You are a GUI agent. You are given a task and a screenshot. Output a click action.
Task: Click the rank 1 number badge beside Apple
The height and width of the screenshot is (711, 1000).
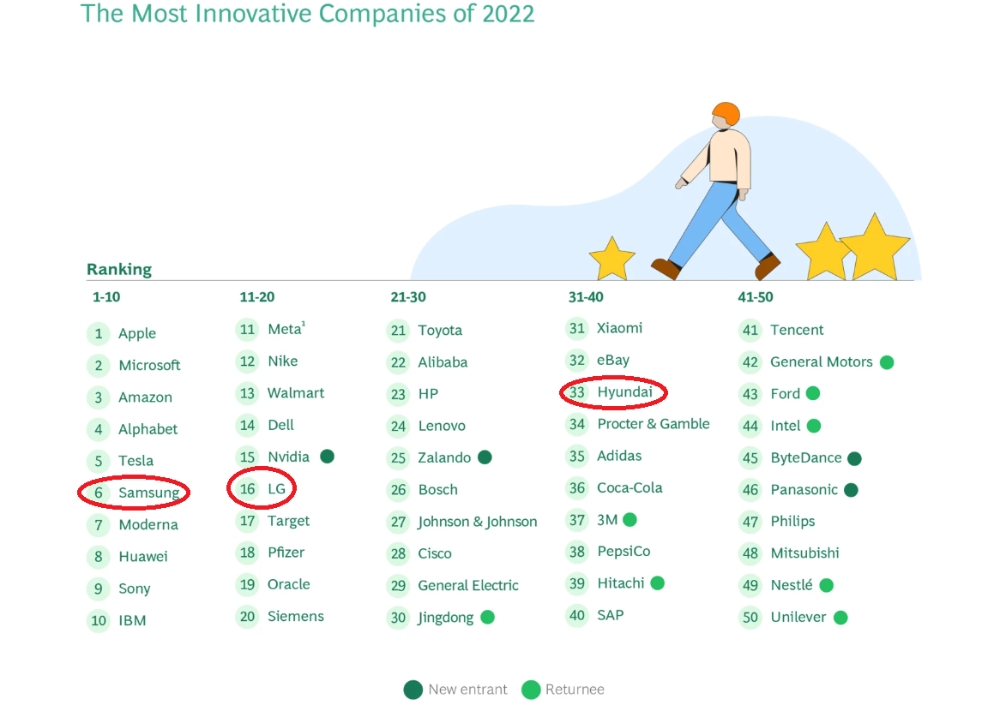coord(98,334)
